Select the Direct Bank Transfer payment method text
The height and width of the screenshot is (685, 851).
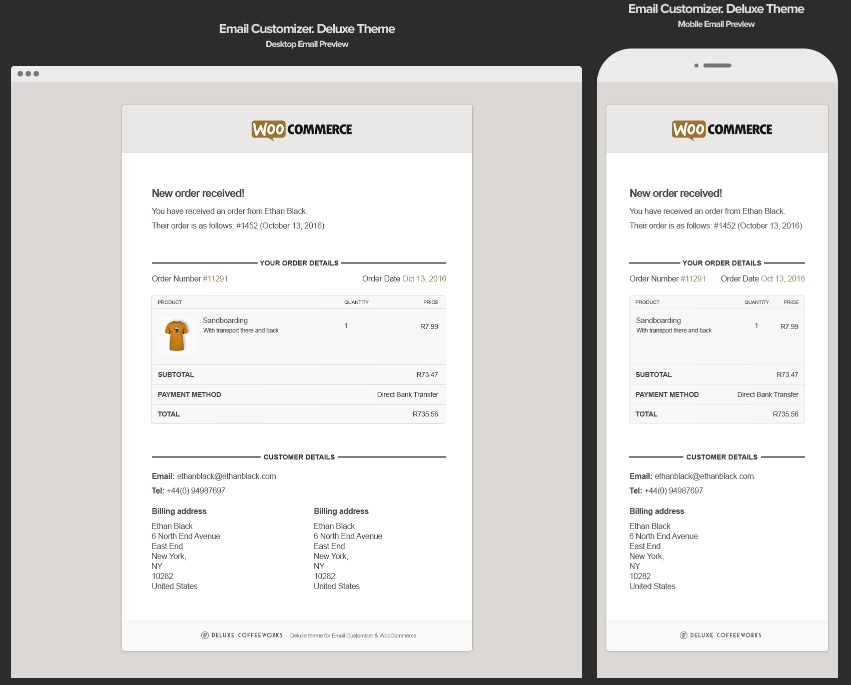tap(407, 394)
